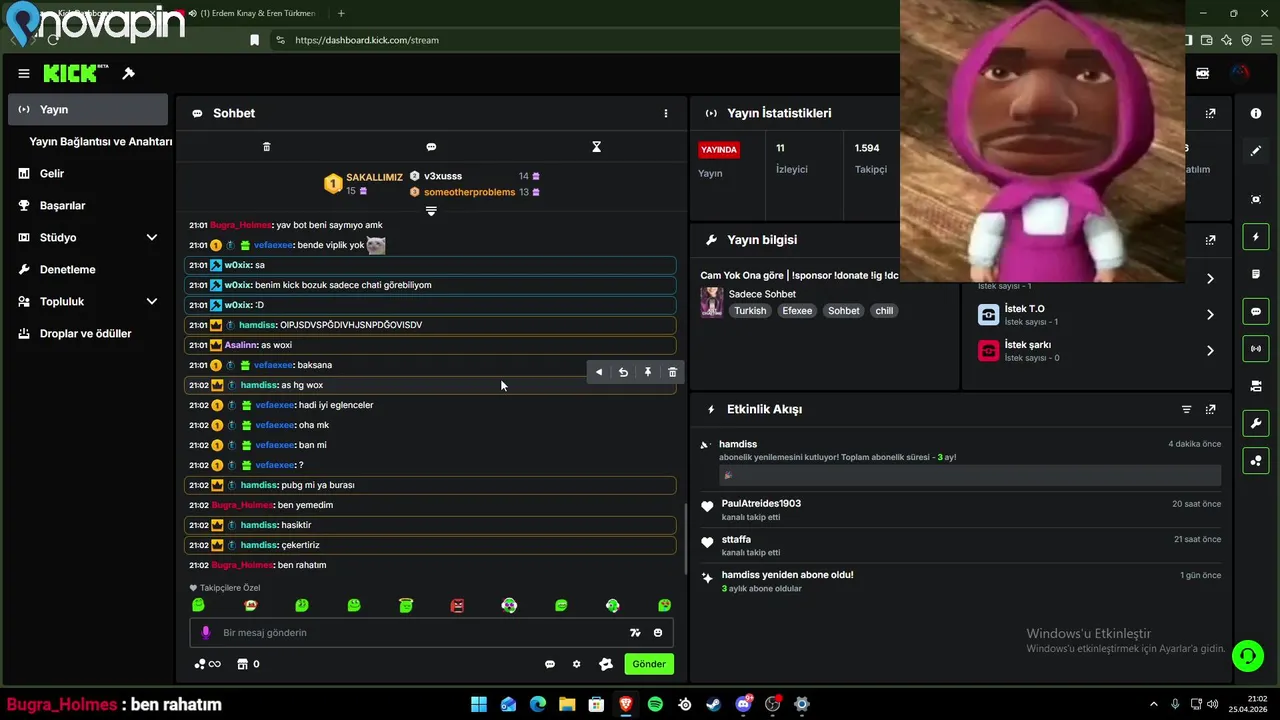Toggle the broadcast signal panel in right toolbar

[1256, 348]
